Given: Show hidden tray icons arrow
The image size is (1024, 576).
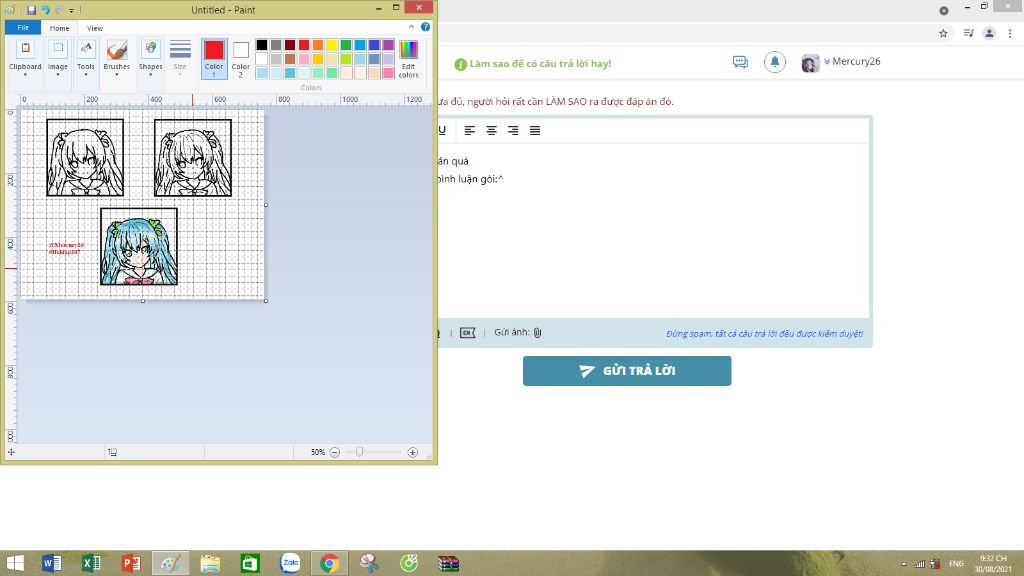Looking at the screenshot, I should pos(904,564).
